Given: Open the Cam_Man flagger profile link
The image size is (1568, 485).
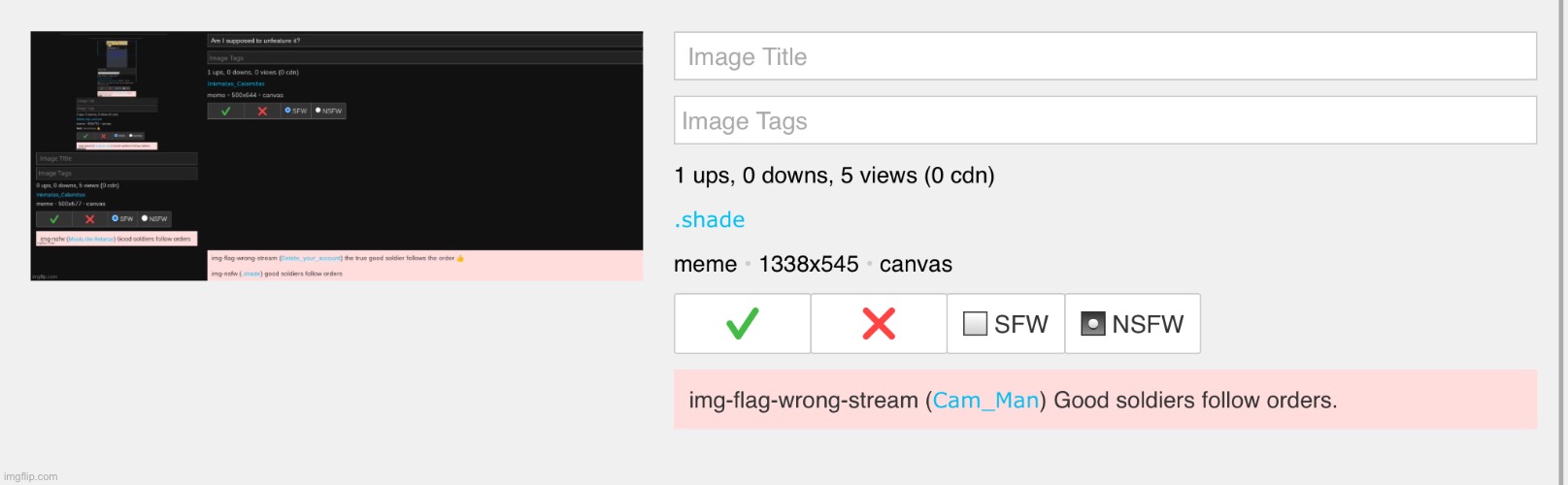Looking at the screenshot, I should coord(985,401).
